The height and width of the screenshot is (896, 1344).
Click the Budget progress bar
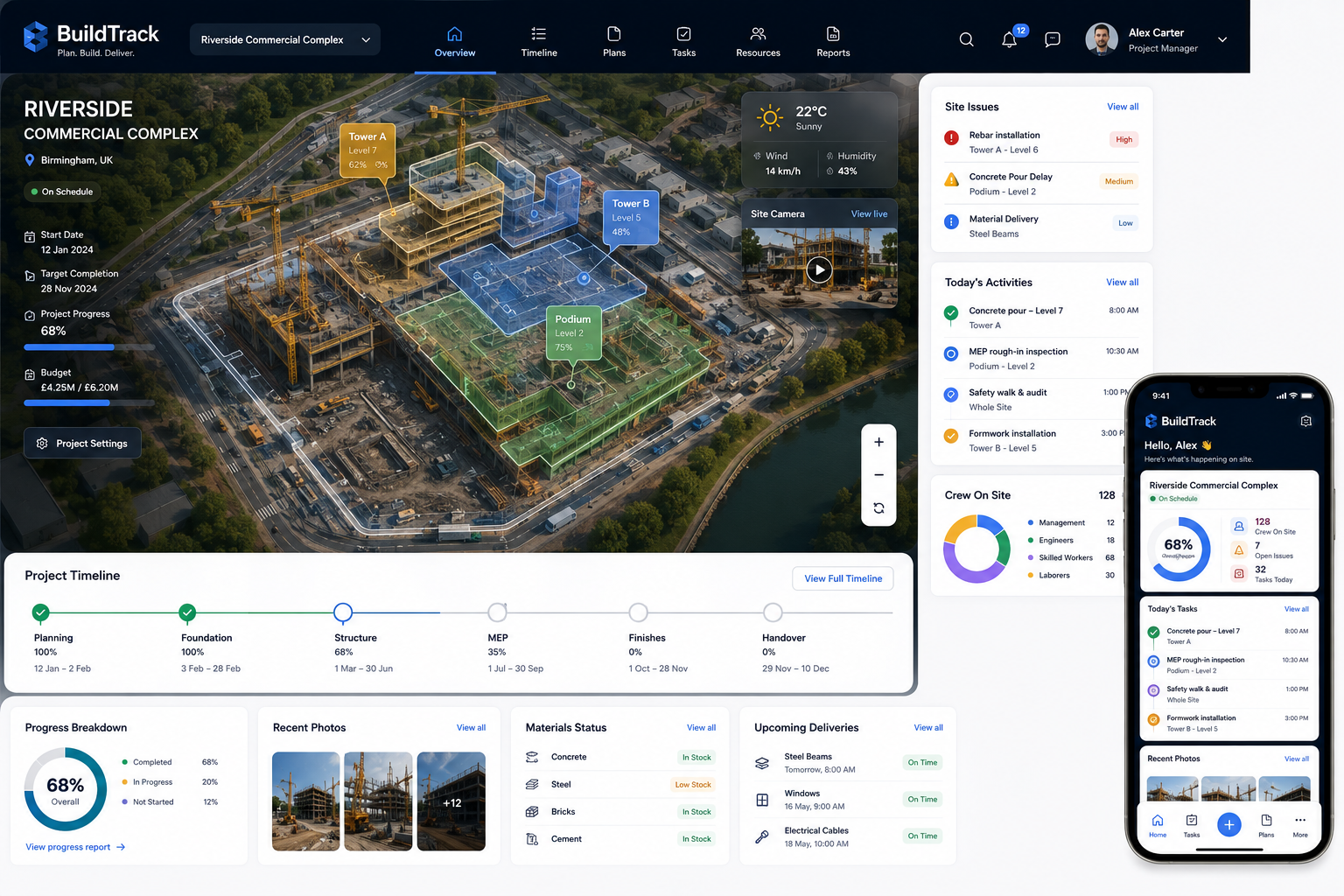pos(89,403)
